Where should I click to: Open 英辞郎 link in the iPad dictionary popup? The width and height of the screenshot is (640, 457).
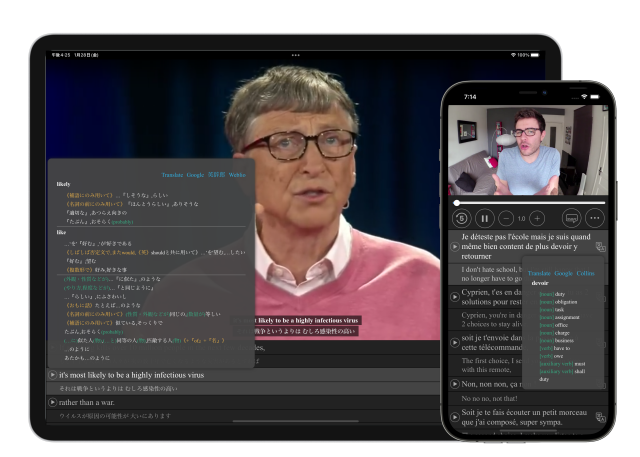click(216, 175)
